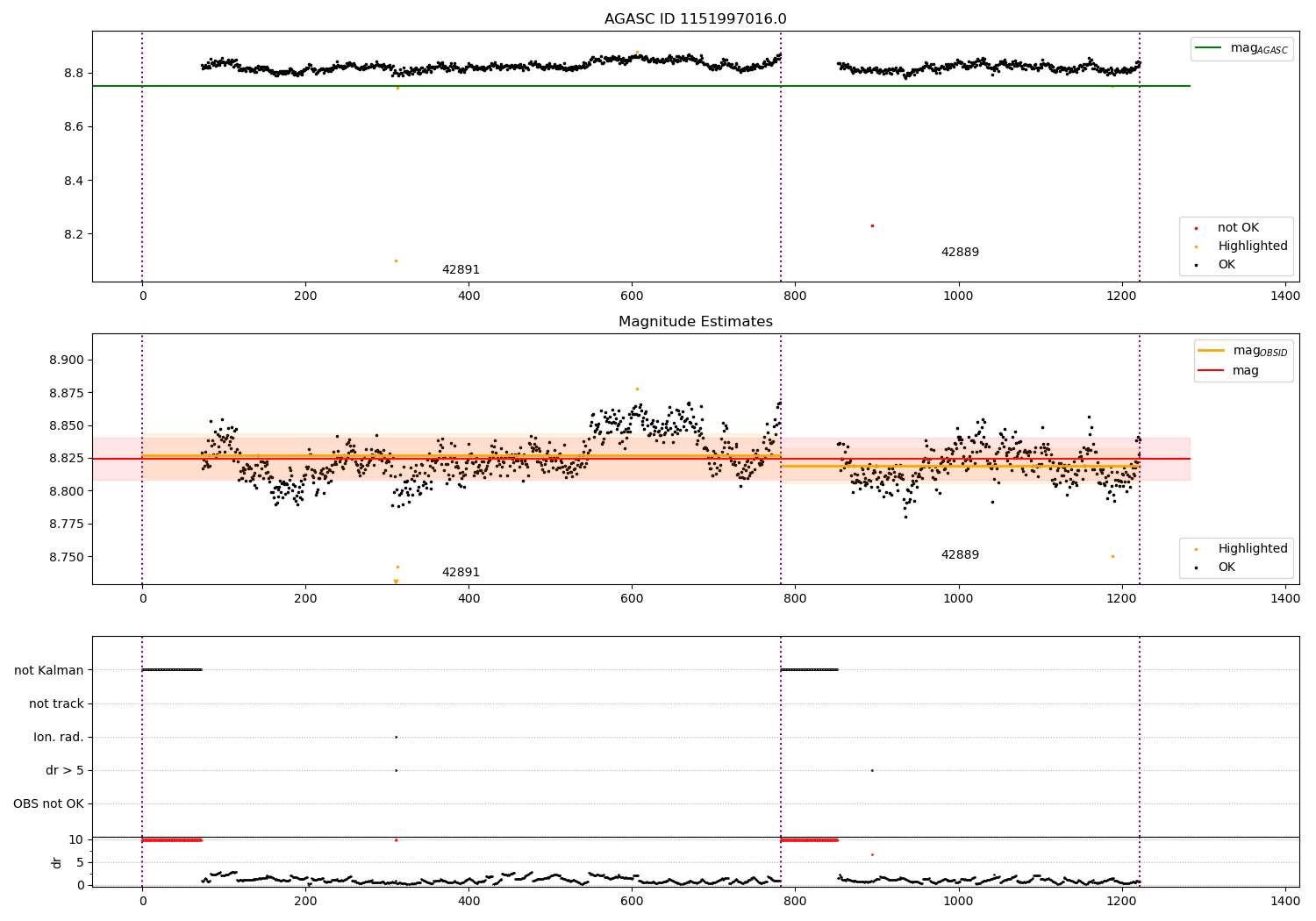Click the "not track" axis label
Viewport: 1316px width, 921px height.
56,703
